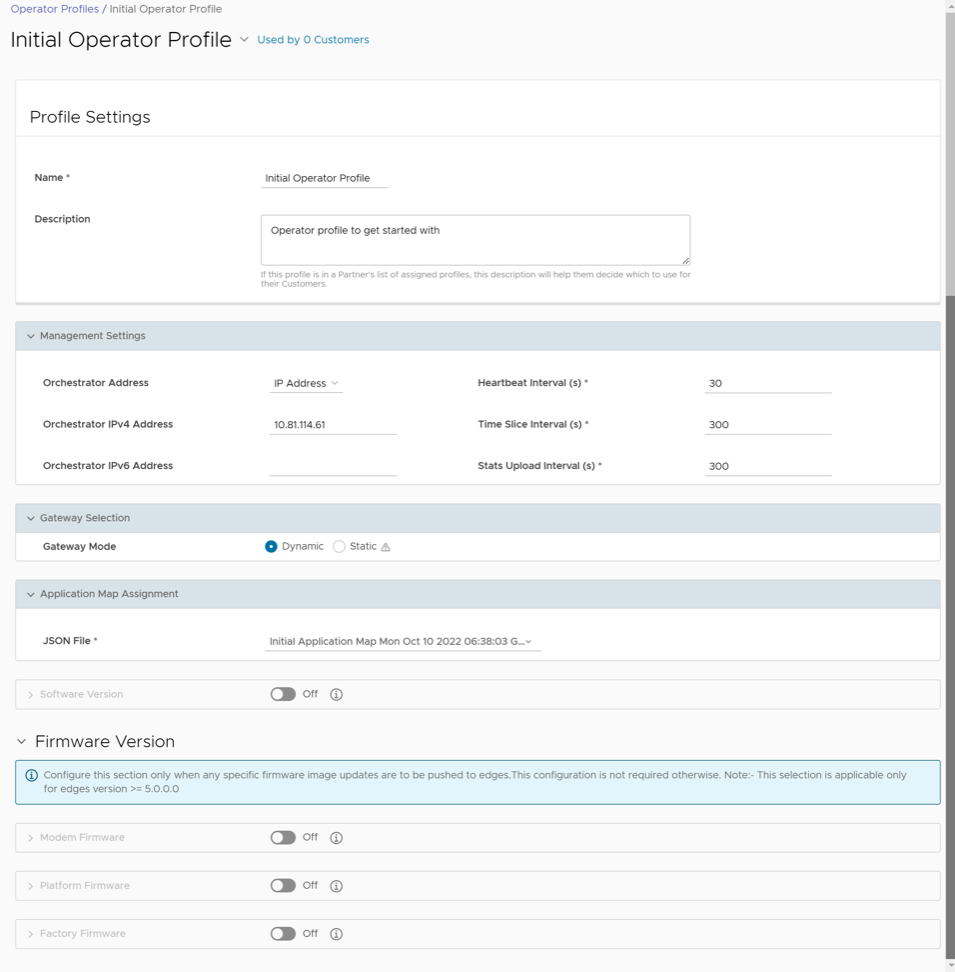
Task: Open the Used by 0 Customers link
Action: pyautogui.click(x=313, y=41)
